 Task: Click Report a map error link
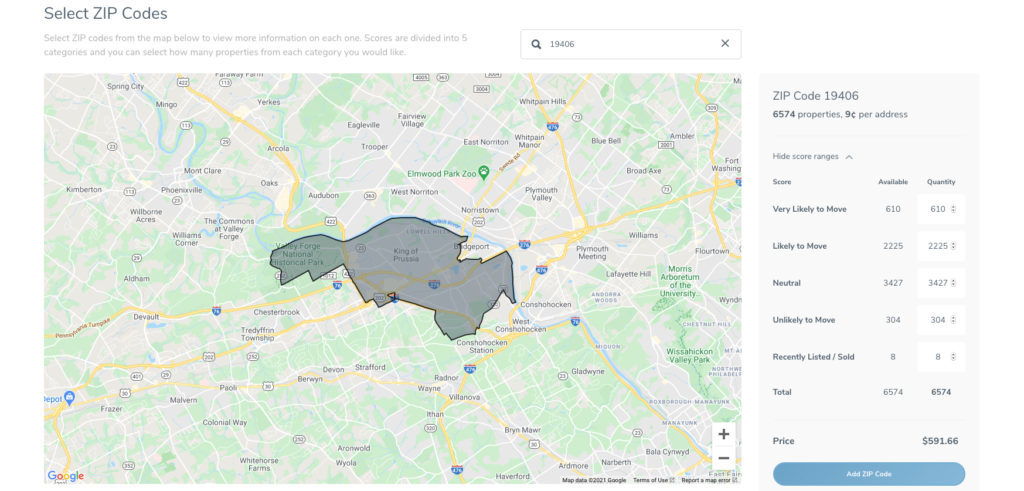tap(706, 480)
